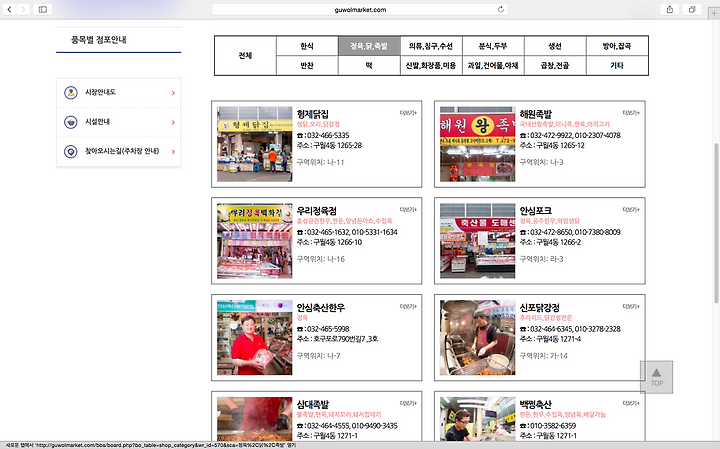
Task: Click the 신포닭강정 shop title
Action: click(x=540, y=308)
